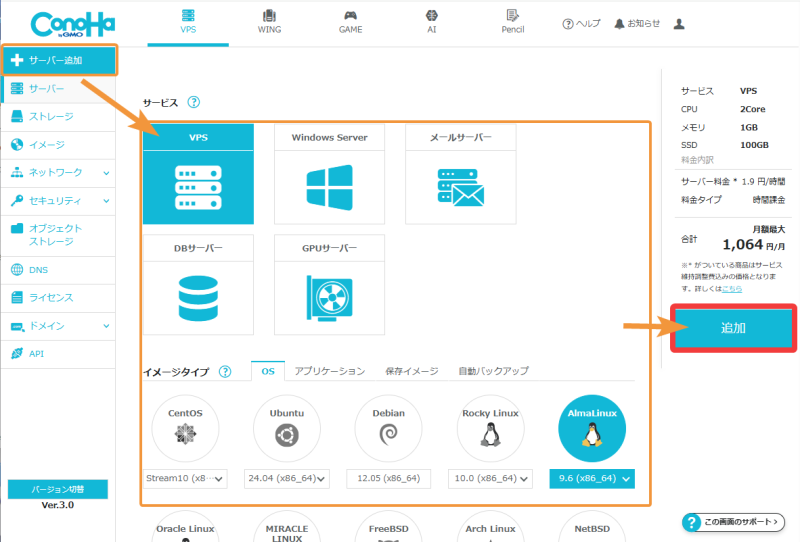Click the ネットワーク sidebar icon

coord(17,173)
